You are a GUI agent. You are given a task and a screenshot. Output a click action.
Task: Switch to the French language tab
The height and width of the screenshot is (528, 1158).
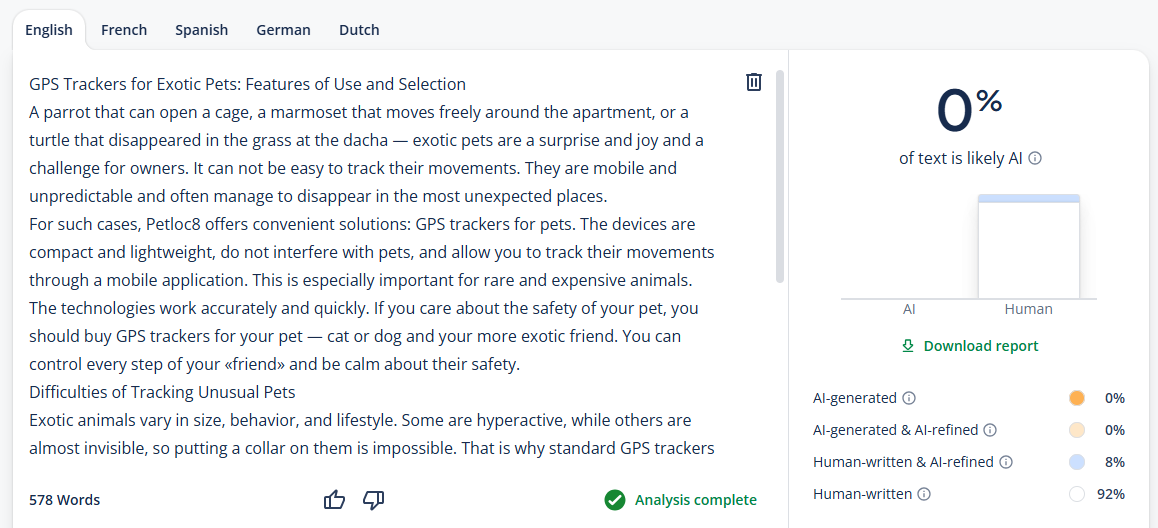pos(124,30)
